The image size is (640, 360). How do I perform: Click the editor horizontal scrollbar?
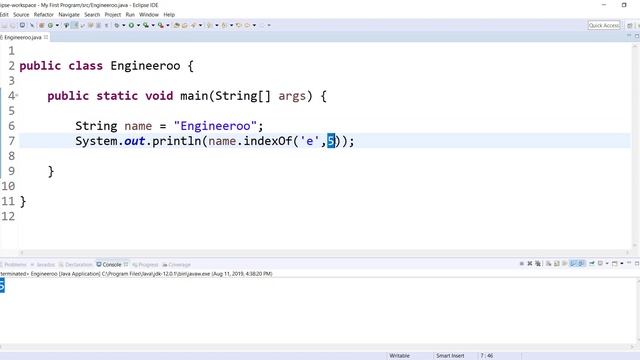324,252
